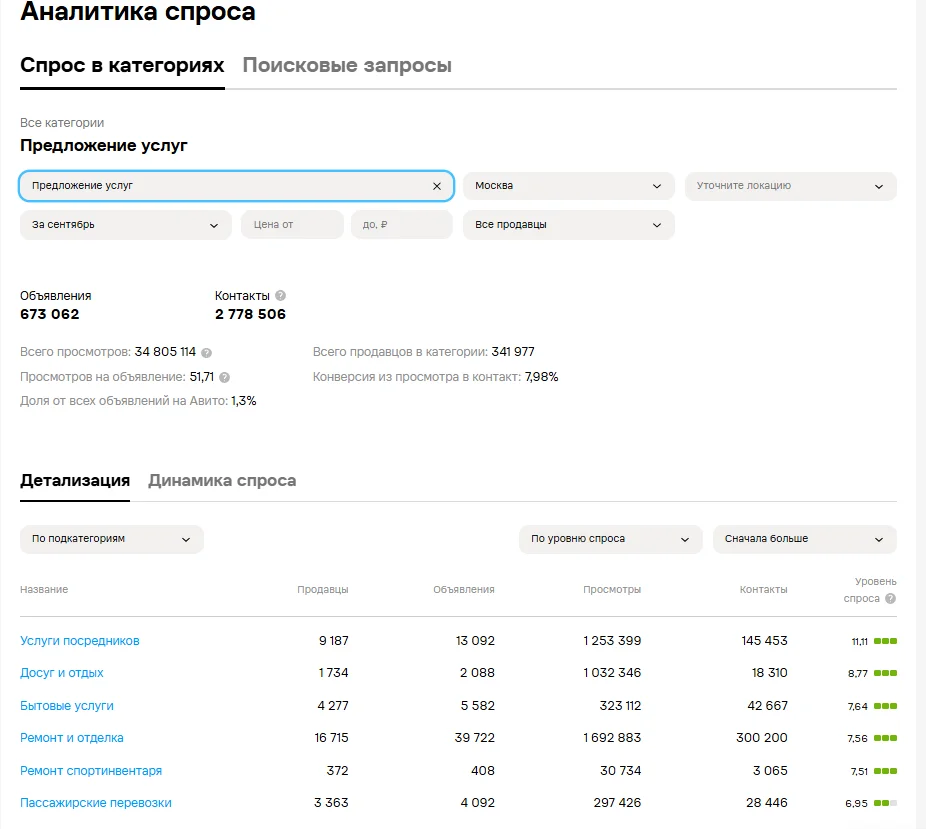Click the Уровень спроса column header
This screenshot has height=829, width=926.
870,590
